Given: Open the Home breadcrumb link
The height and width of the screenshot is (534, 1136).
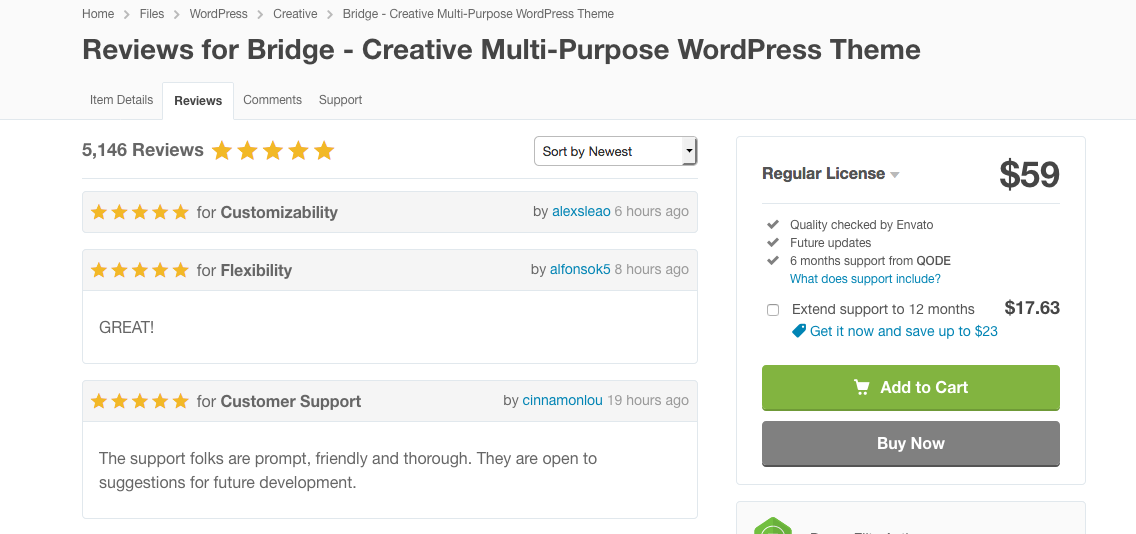Looking at the screenshot, I should click(98, 14).
